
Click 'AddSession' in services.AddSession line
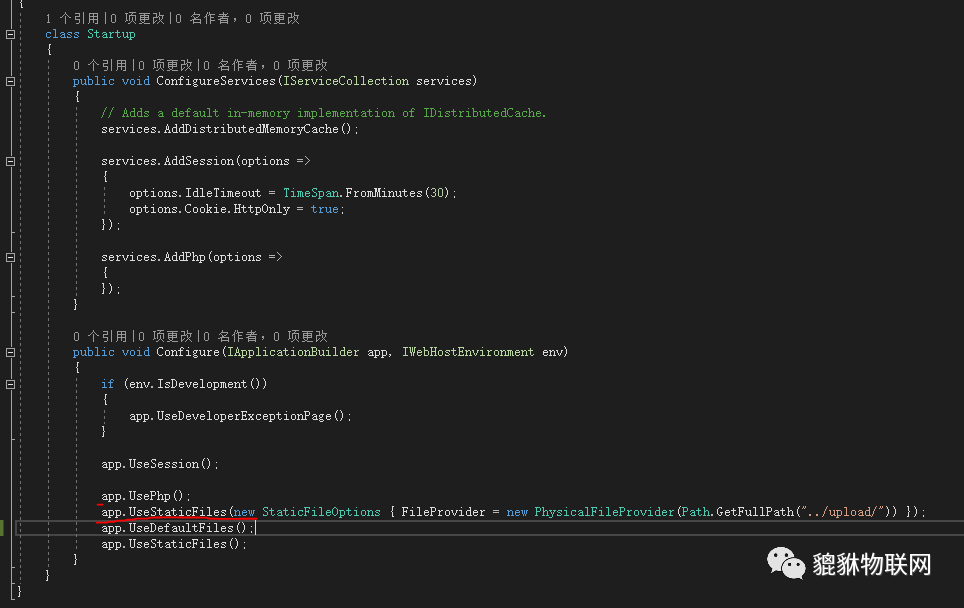[x=199, y=161]
